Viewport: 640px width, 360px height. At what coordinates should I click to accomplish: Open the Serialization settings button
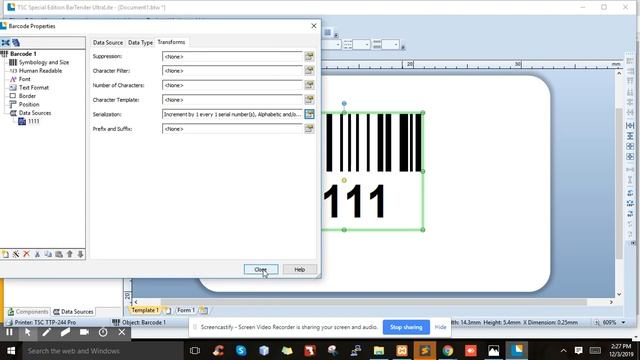click(309, 114)
